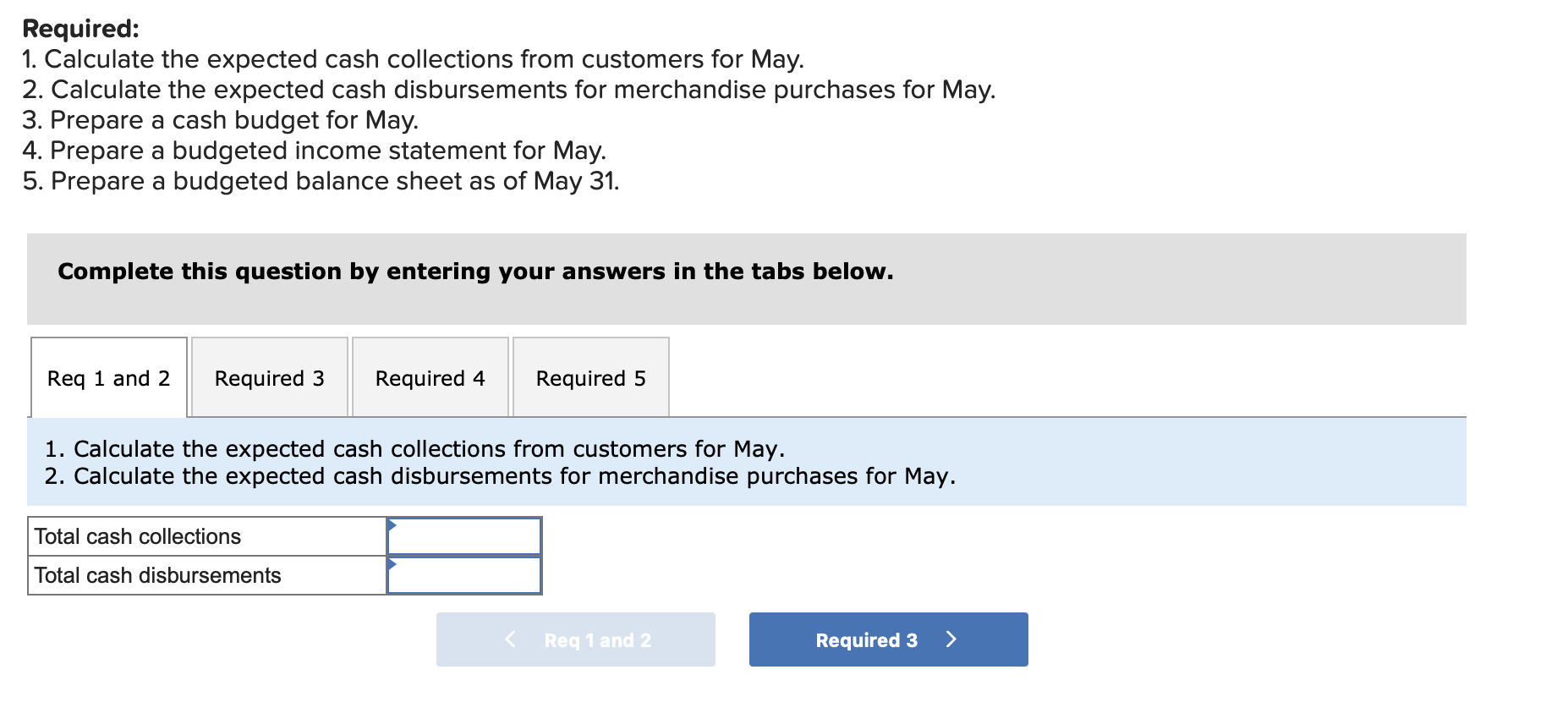Click the budgeted income statement requirement line
This screenshot has width=1568, height=719.
click(x=314, y=151)
